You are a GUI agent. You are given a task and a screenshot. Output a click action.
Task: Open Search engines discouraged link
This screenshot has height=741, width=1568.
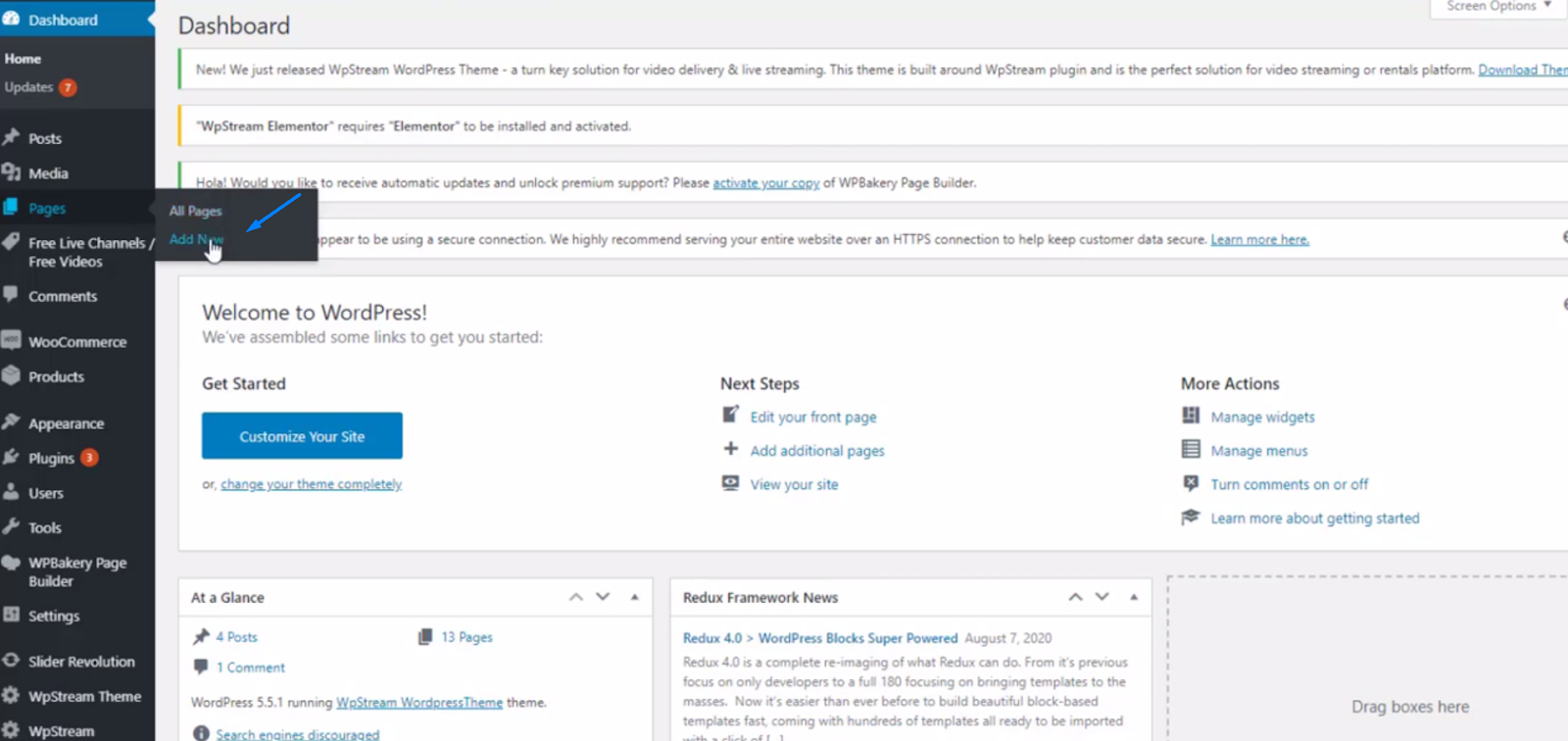click(x=298, y=734)
